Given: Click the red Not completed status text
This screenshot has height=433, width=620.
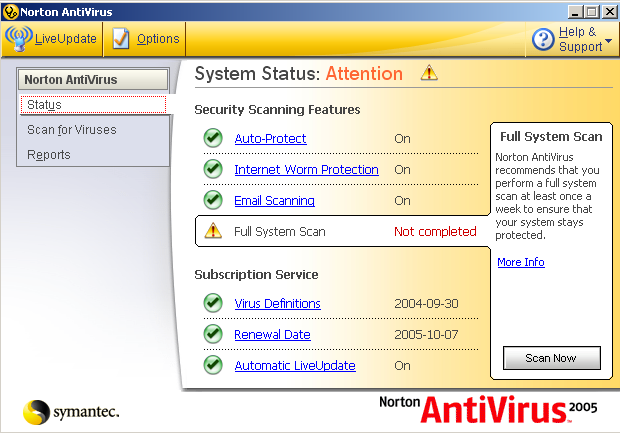Looking at the screenshot, I should pyautogui.click(x=435, y=231).
